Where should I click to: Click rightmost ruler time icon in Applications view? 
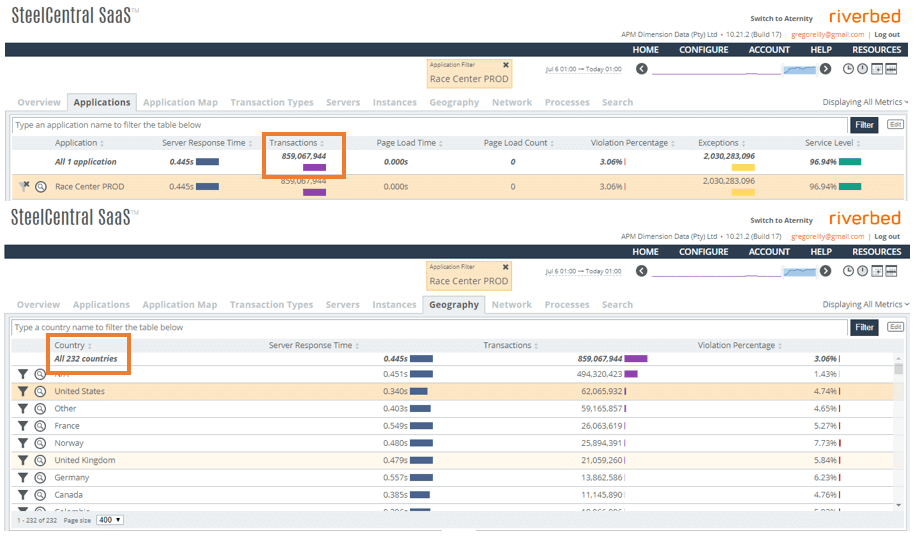click(891, 69)
